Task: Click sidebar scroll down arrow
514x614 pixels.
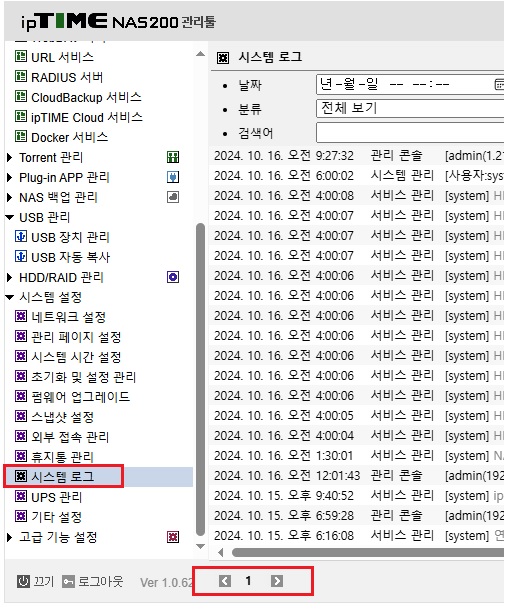Action: coord(200,546)
